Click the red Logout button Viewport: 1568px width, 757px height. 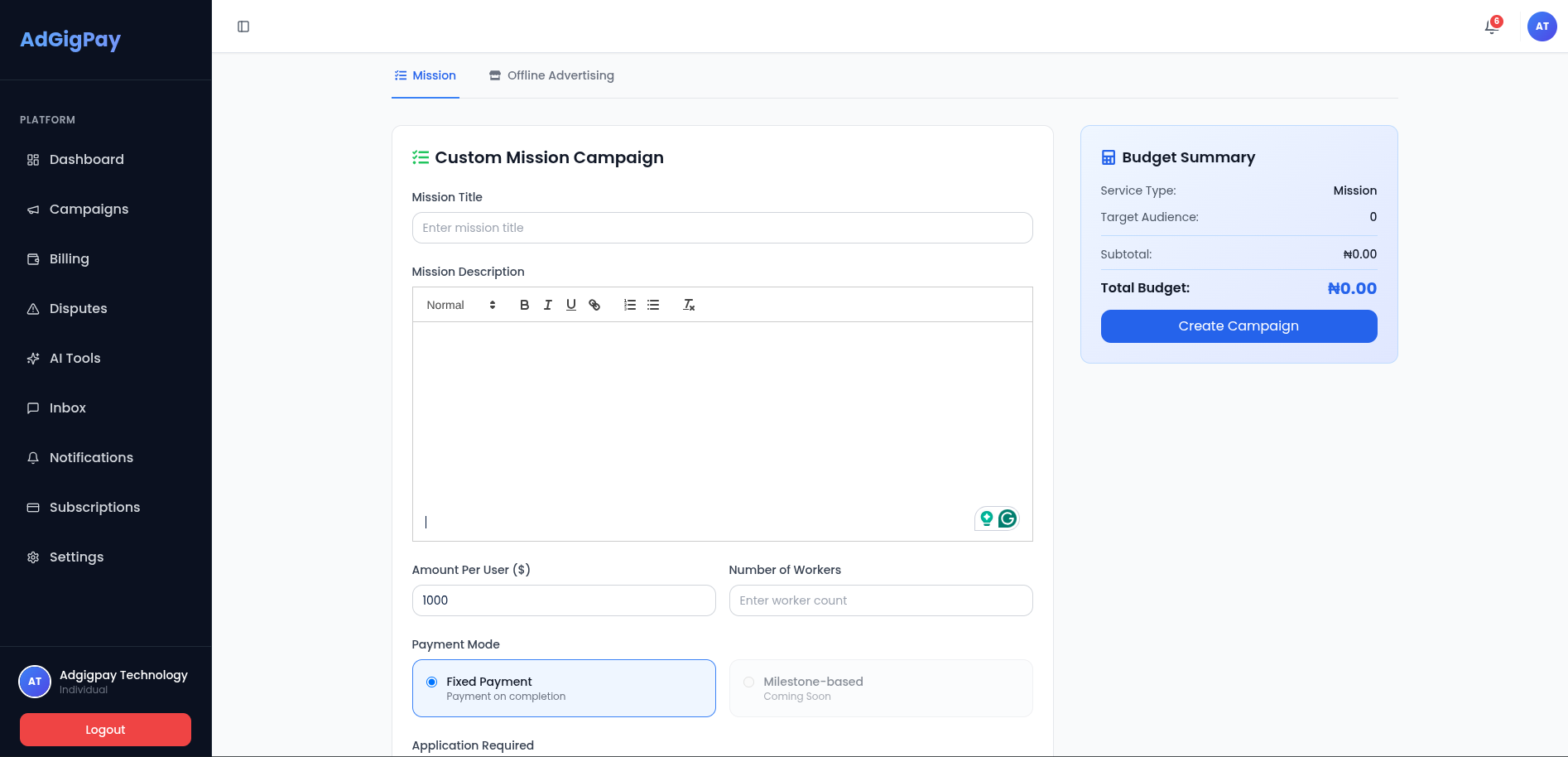click(x=105, y=730)
